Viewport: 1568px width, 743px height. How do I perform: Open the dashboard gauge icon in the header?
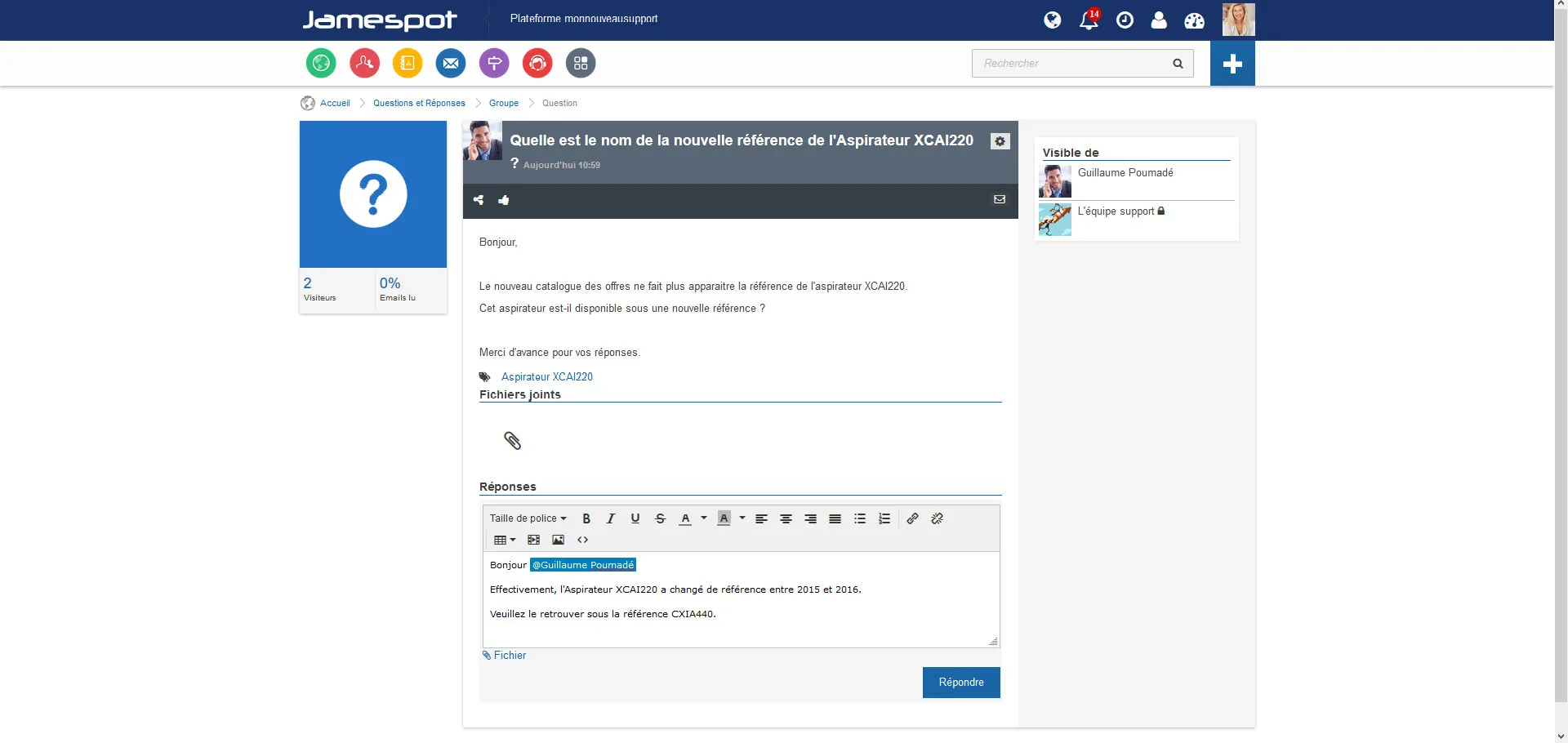coord(1194,20)
